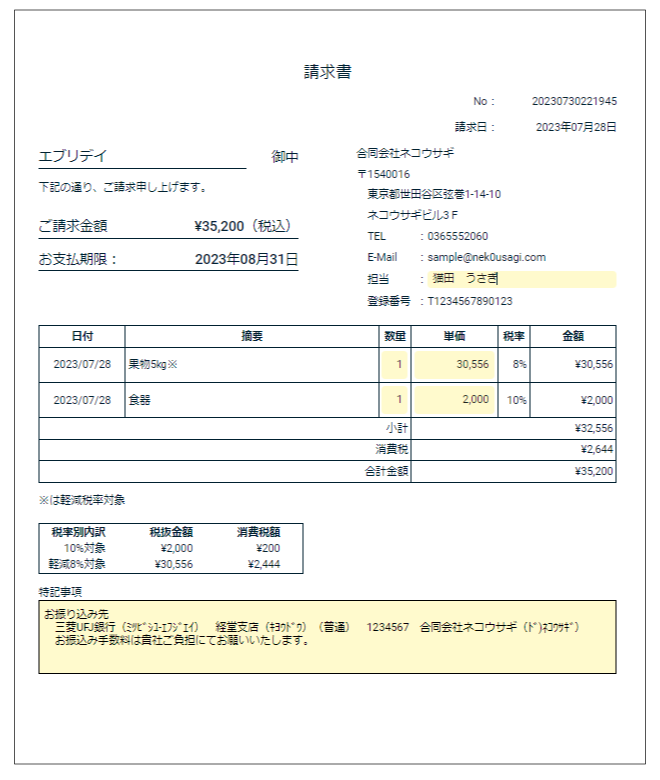
Task: Click the payment deadline 2023年08月31日
Action: [246, 260]
